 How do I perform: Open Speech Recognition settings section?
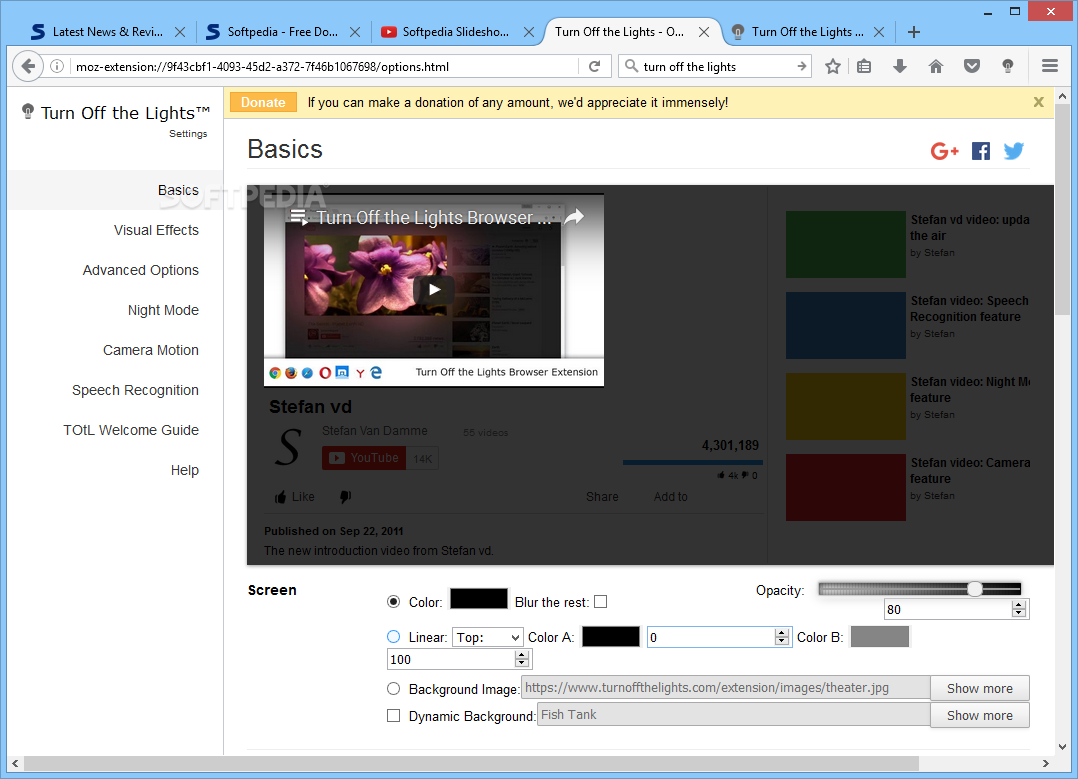point(135,390)
